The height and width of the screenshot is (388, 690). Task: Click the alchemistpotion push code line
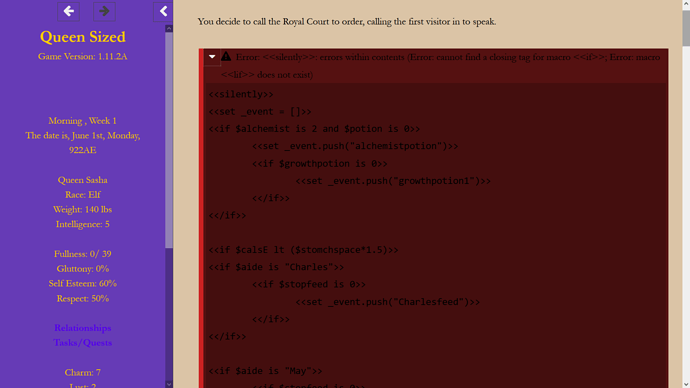coord(355,146)
